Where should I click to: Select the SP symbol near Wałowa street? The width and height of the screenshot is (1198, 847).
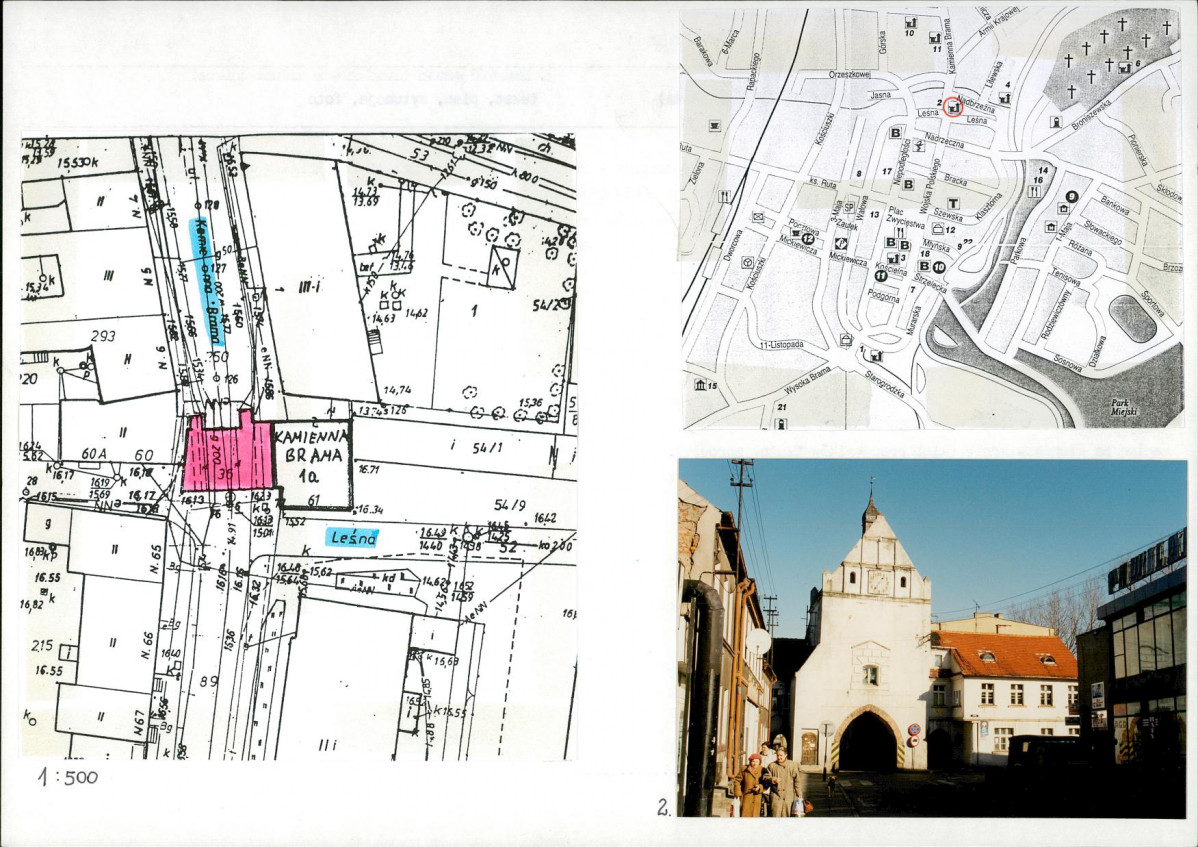tap(849, 207)
